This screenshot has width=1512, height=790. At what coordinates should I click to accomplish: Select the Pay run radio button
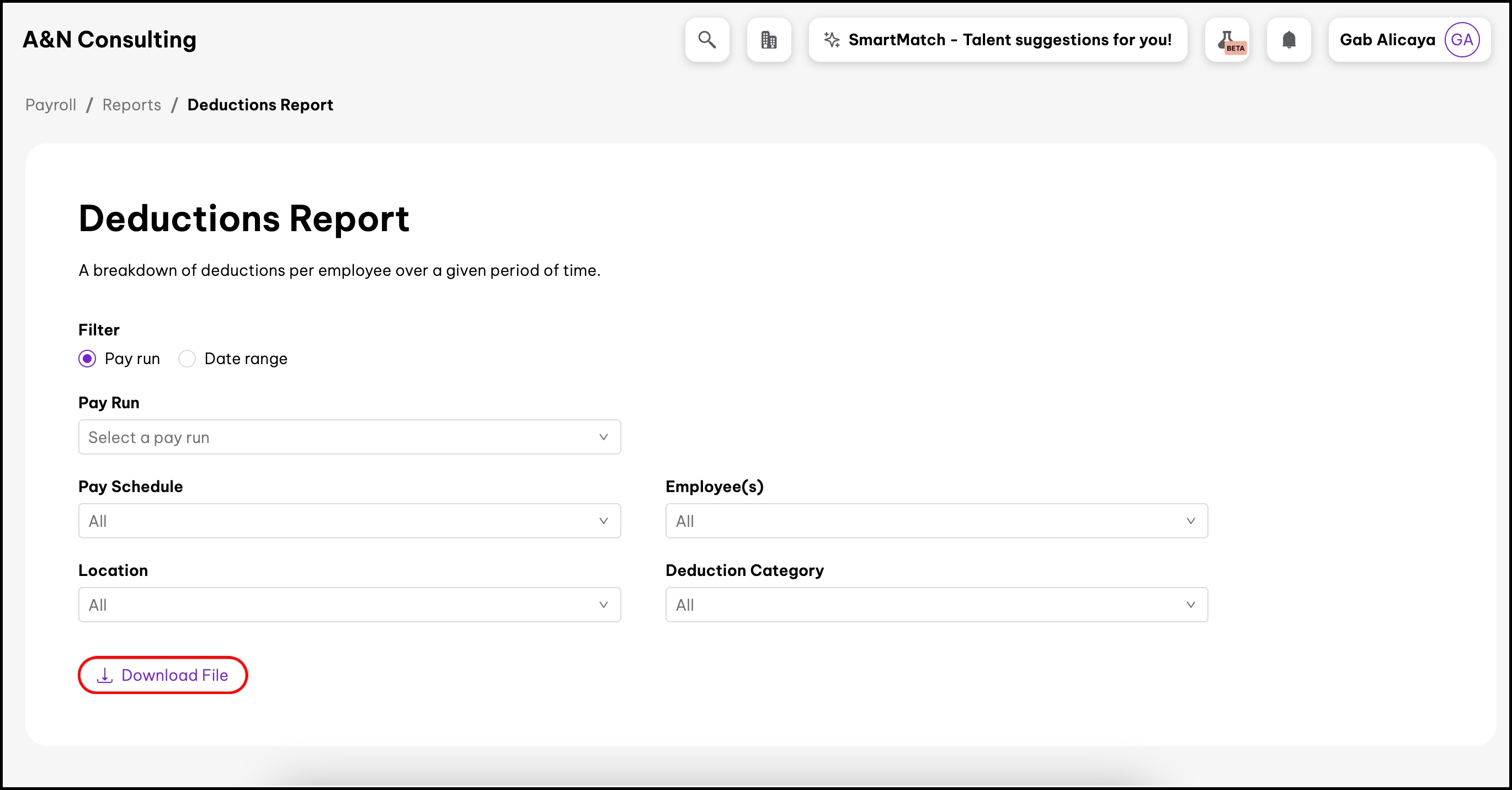(x=87, y=359)
